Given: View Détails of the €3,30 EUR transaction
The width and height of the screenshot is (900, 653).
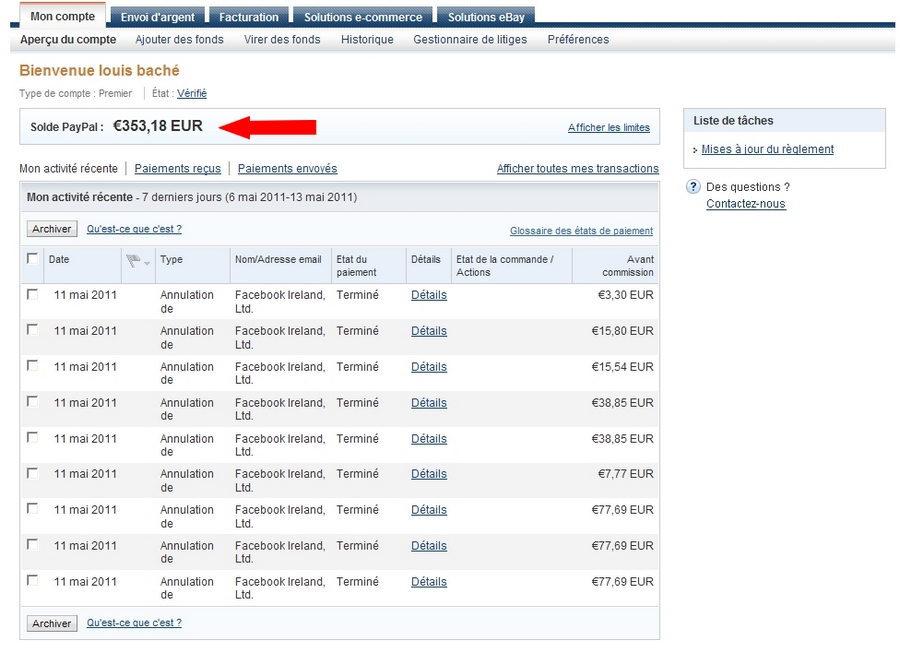Looking at the screenshot, I should pos(428,295).
